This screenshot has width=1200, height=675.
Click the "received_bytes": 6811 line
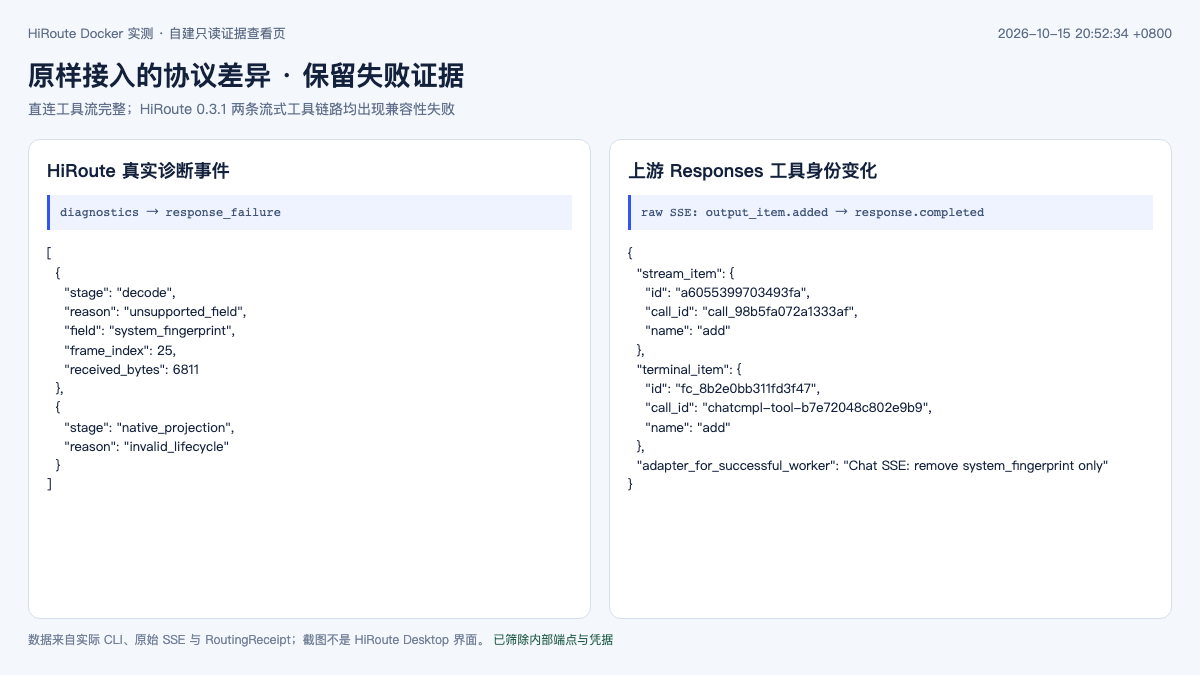pyautogui.click(x=132, y=369)
